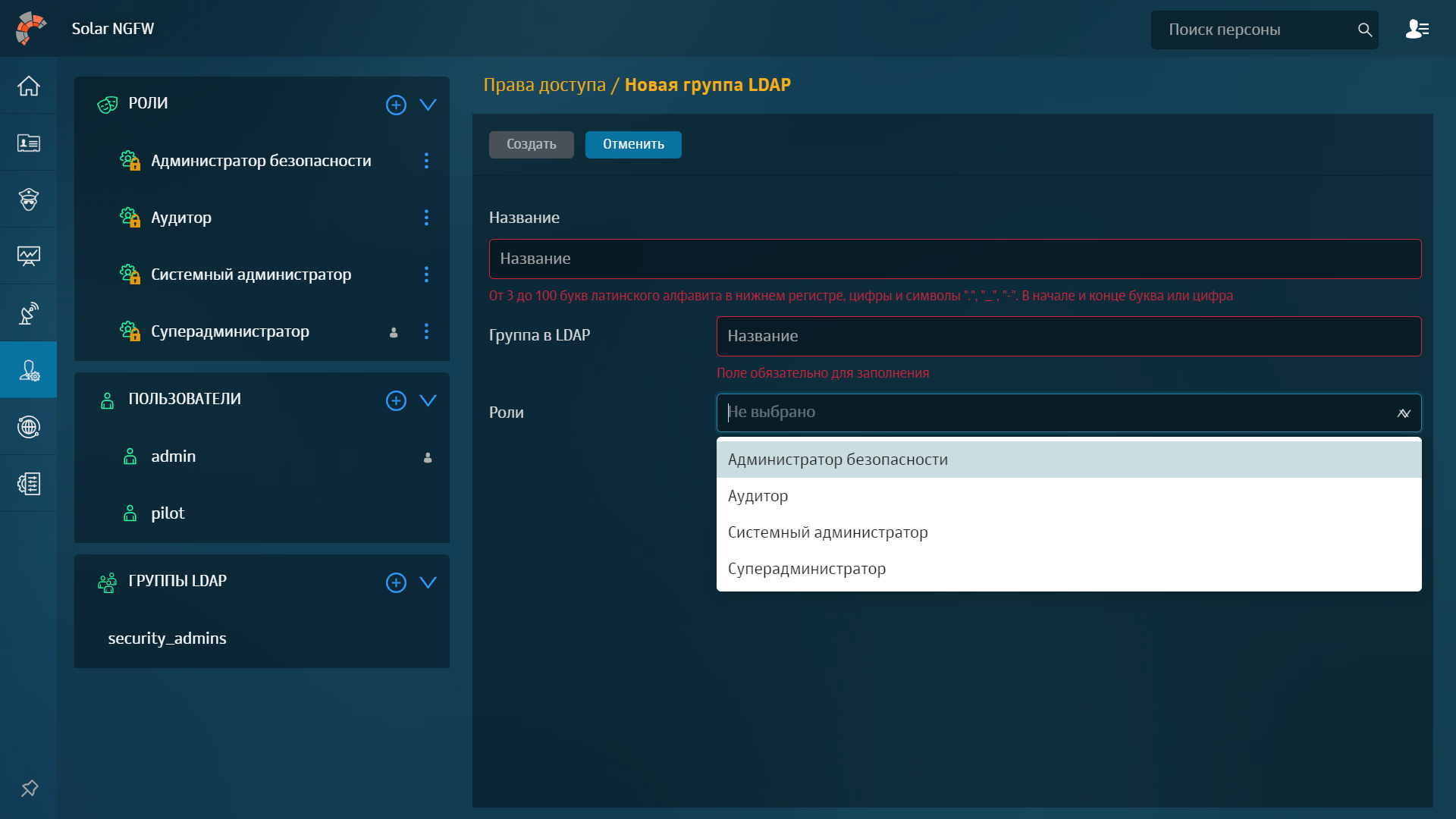Focus the Группа в LDAP input field
Viewport: 1456px width, 819px height.
(x=1068, y=336)
